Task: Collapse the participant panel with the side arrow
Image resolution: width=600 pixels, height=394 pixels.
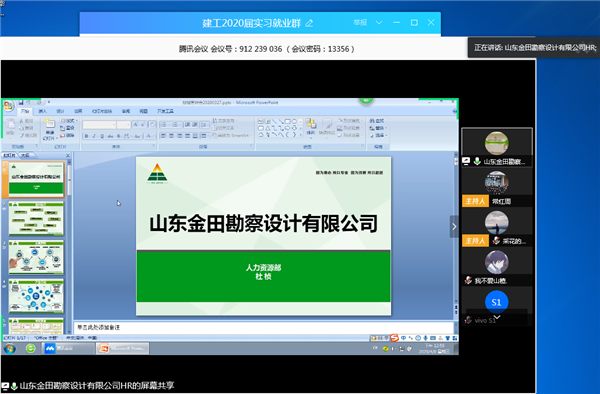Action: [x=454, y=226]
